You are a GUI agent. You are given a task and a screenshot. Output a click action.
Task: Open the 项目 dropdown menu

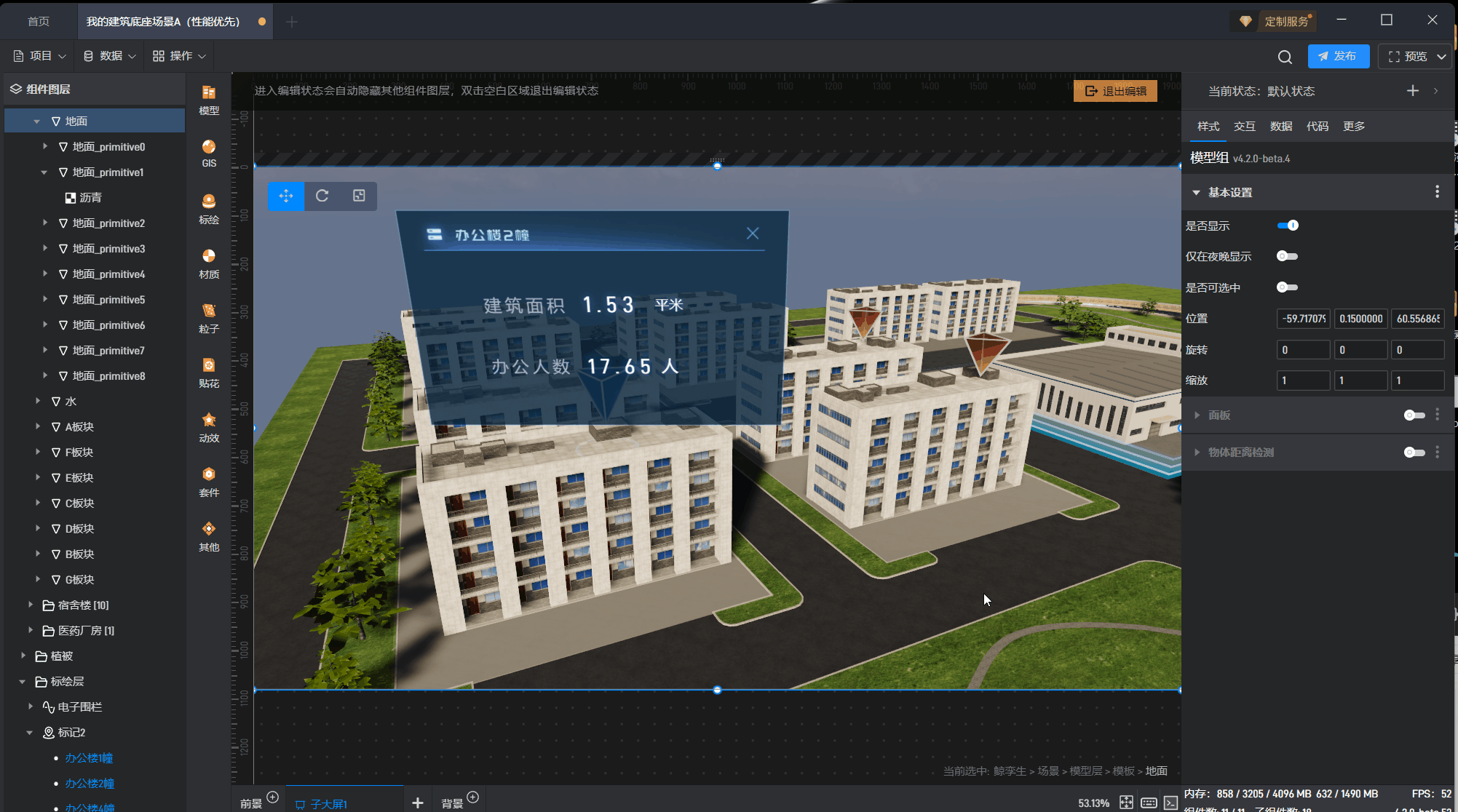pos(40,56)
